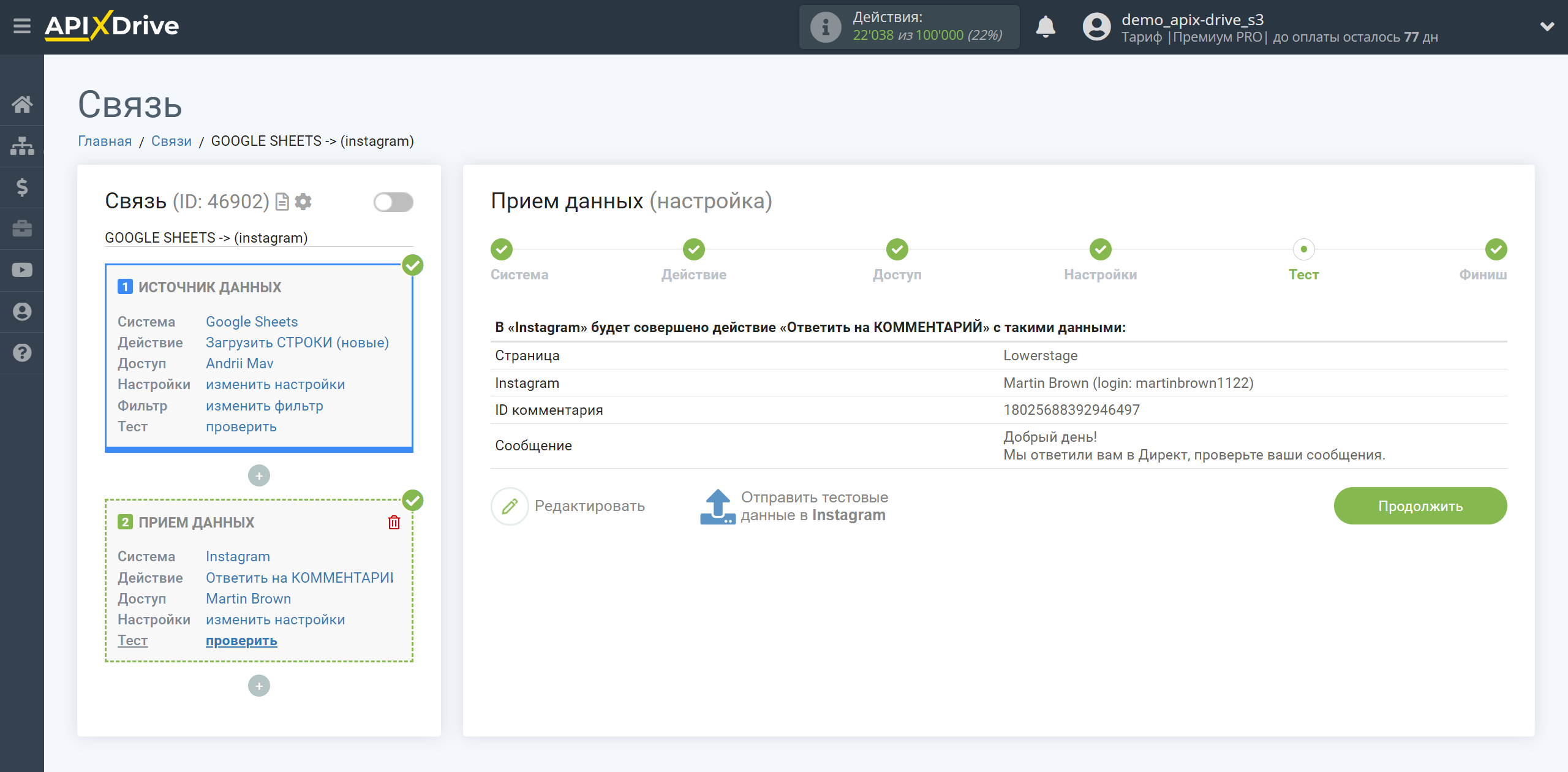
Task: Open the briefcase sidebar icon
Action: (x=22, y=229)
